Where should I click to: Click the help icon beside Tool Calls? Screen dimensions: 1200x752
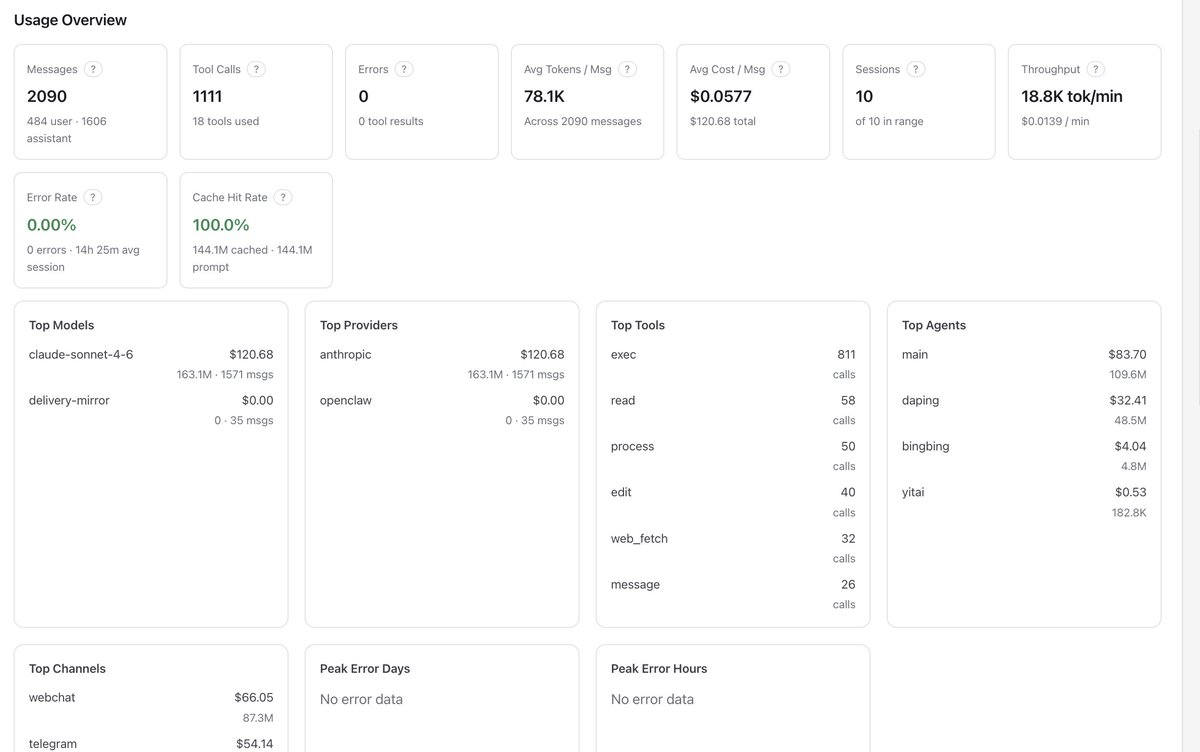click(256, 69)
